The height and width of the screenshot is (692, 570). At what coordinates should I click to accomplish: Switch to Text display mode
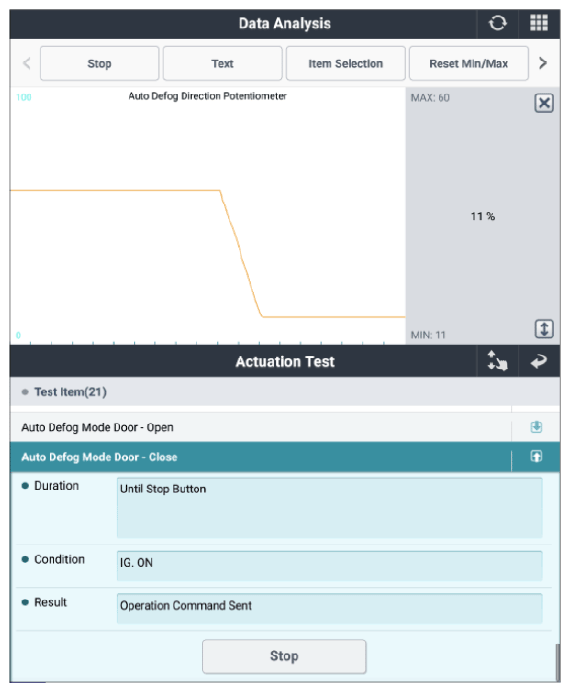222,64
